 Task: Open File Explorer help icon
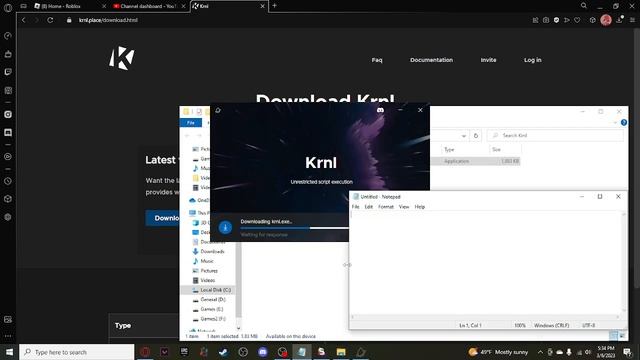point(624,122)
